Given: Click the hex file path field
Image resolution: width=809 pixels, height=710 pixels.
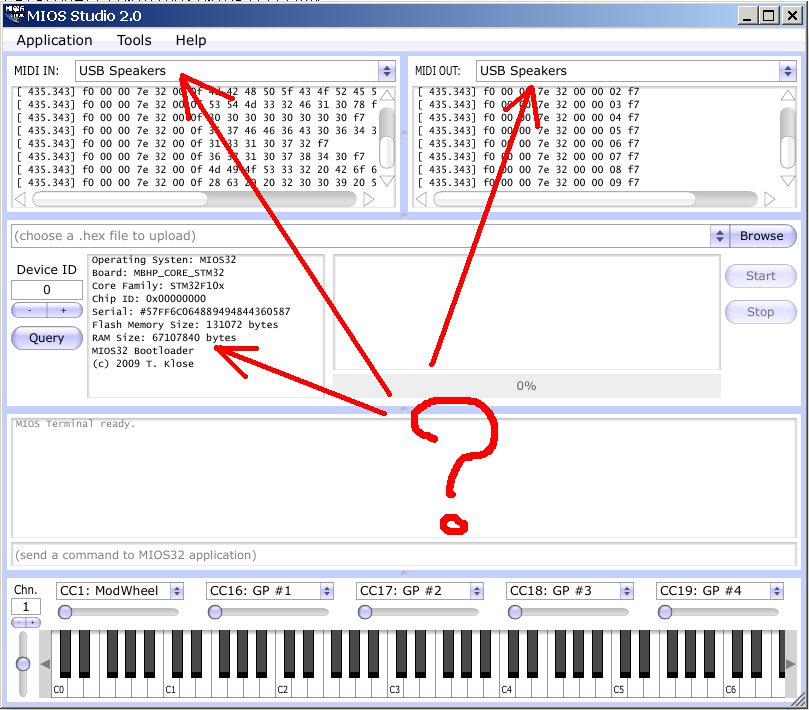Looking at the screenshot, I should pyautogui.click(x=360, y=236).
